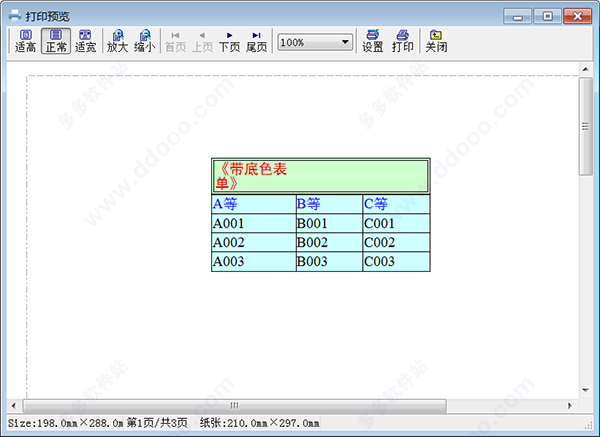This screenshot has height=437, width=600.
Task: Click cell C002
Action: [x=396, y=242]
